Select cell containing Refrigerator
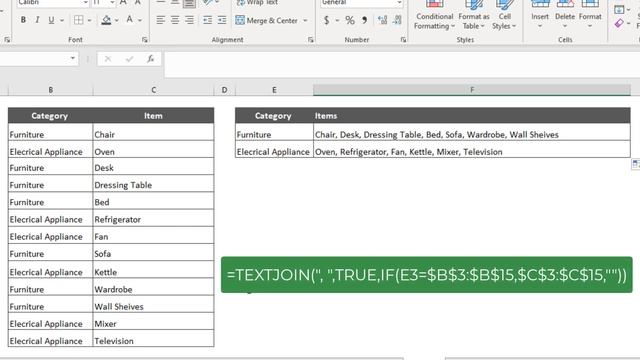This screenshot has width=640, height=360. click(153, 219)
